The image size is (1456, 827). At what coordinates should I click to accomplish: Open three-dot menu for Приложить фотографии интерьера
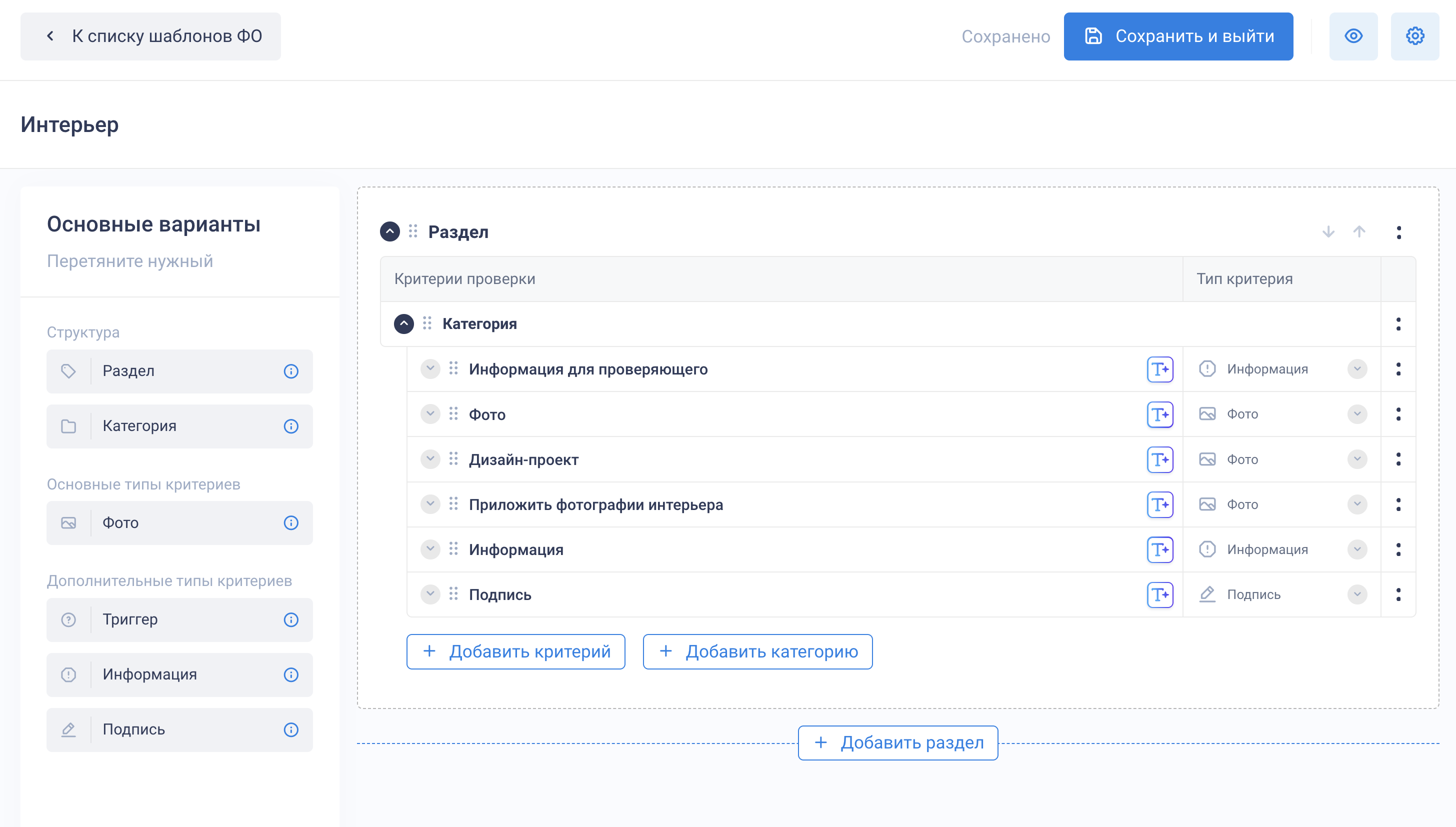coord(1398,504)
